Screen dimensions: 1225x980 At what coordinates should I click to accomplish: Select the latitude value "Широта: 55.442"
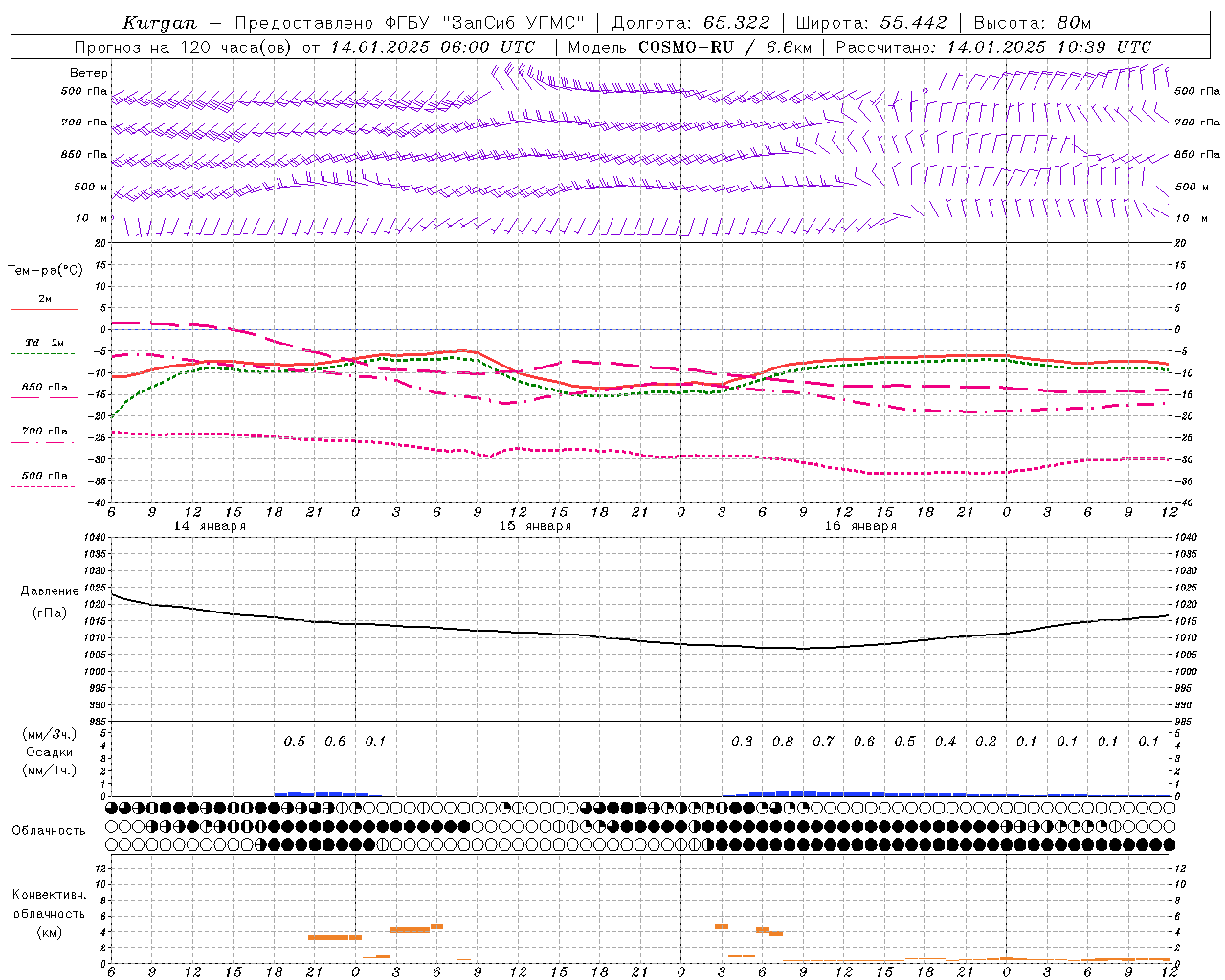[871, 23]
